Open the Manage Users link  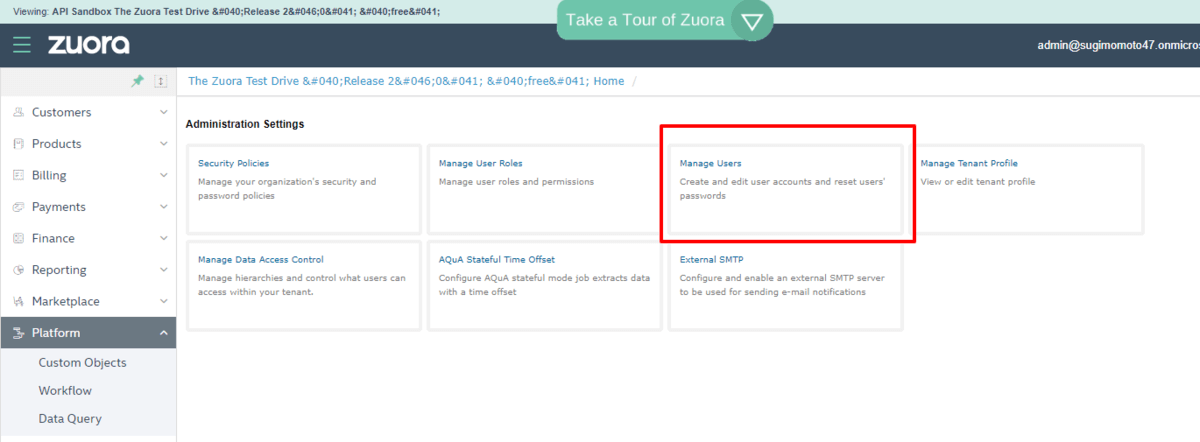click(x=710, y=163)
